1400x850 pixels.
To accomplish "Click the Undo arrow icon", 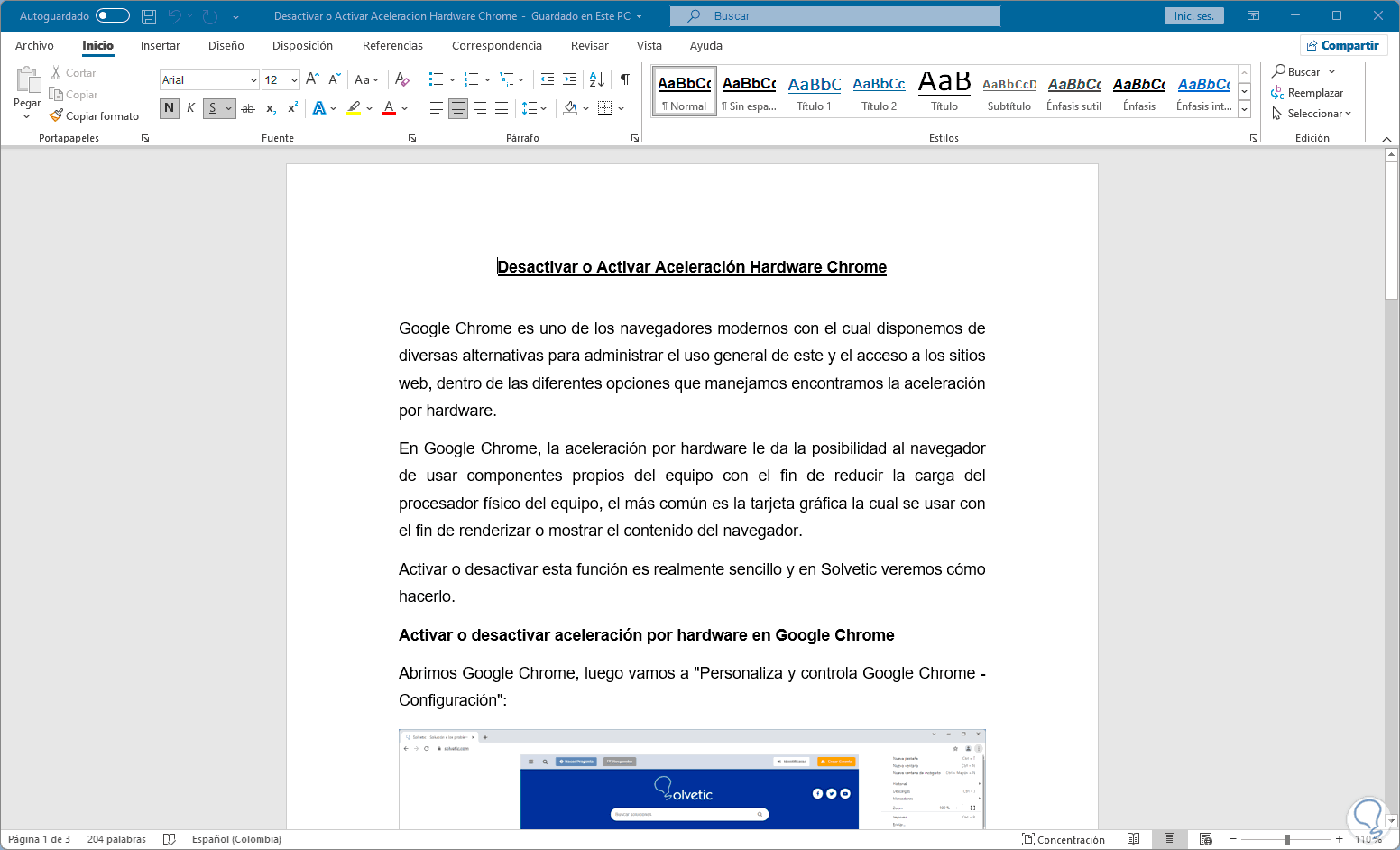I will point(175,16).
